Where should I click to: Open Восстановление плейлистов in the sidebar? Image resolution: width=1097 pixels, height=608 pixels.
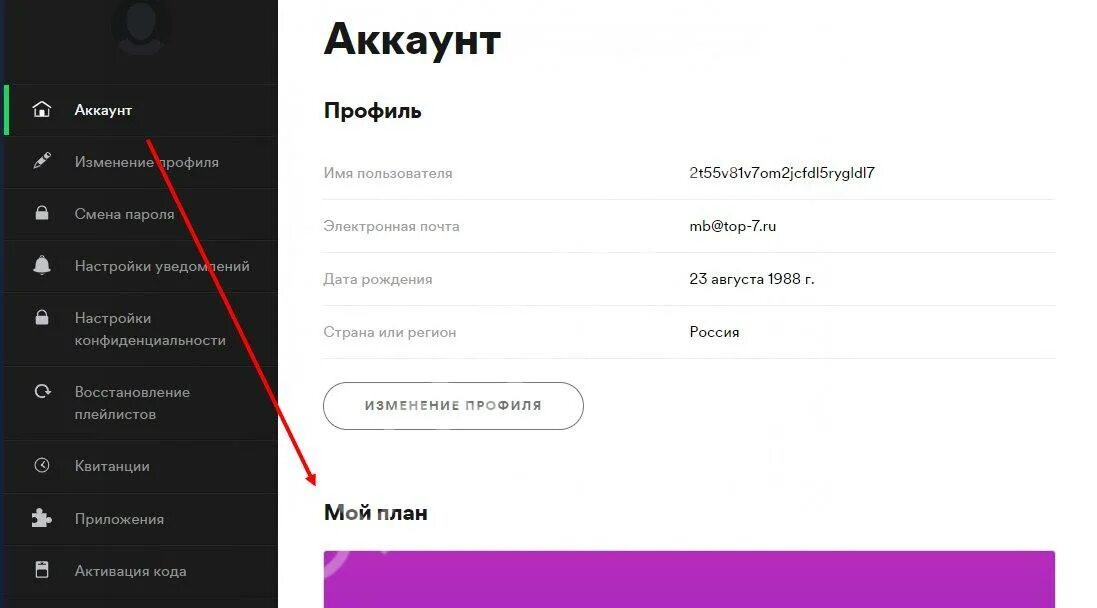141,403
